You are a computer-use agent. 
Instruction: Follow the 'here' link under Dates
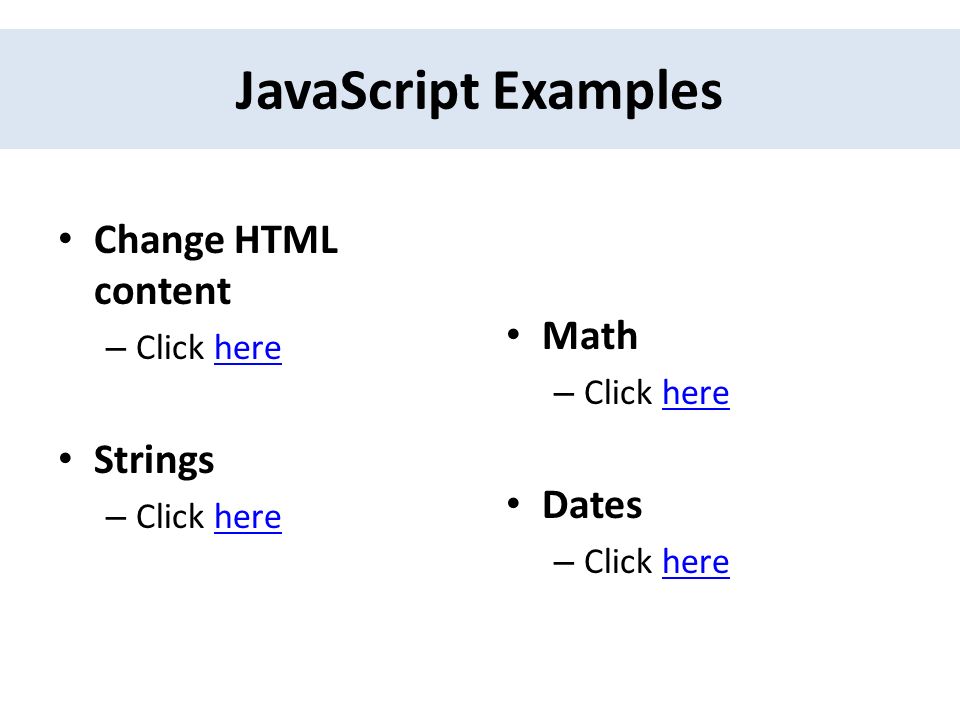696,562
